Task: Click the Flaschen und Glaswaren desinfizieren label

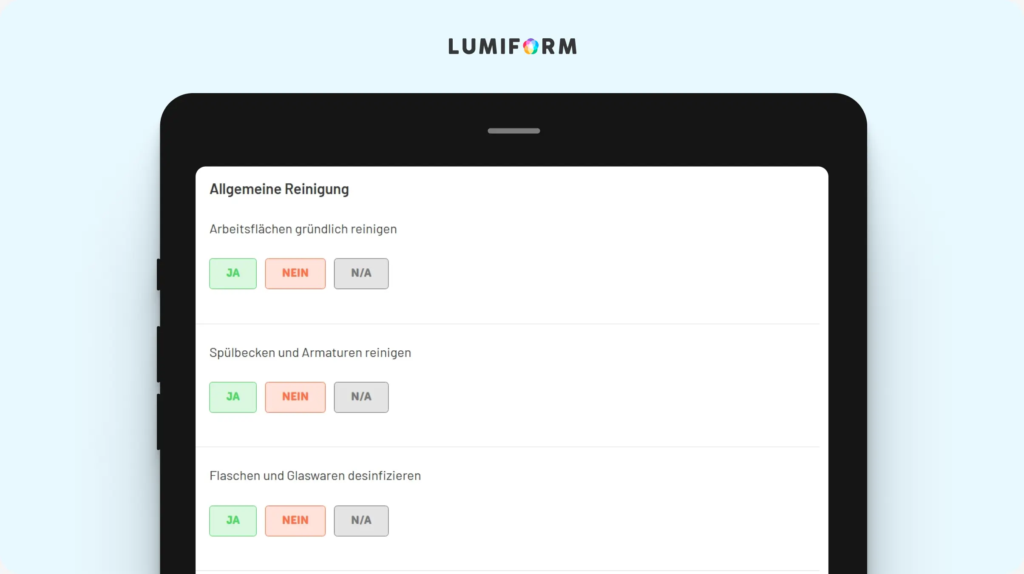Action: coord(315,476)
